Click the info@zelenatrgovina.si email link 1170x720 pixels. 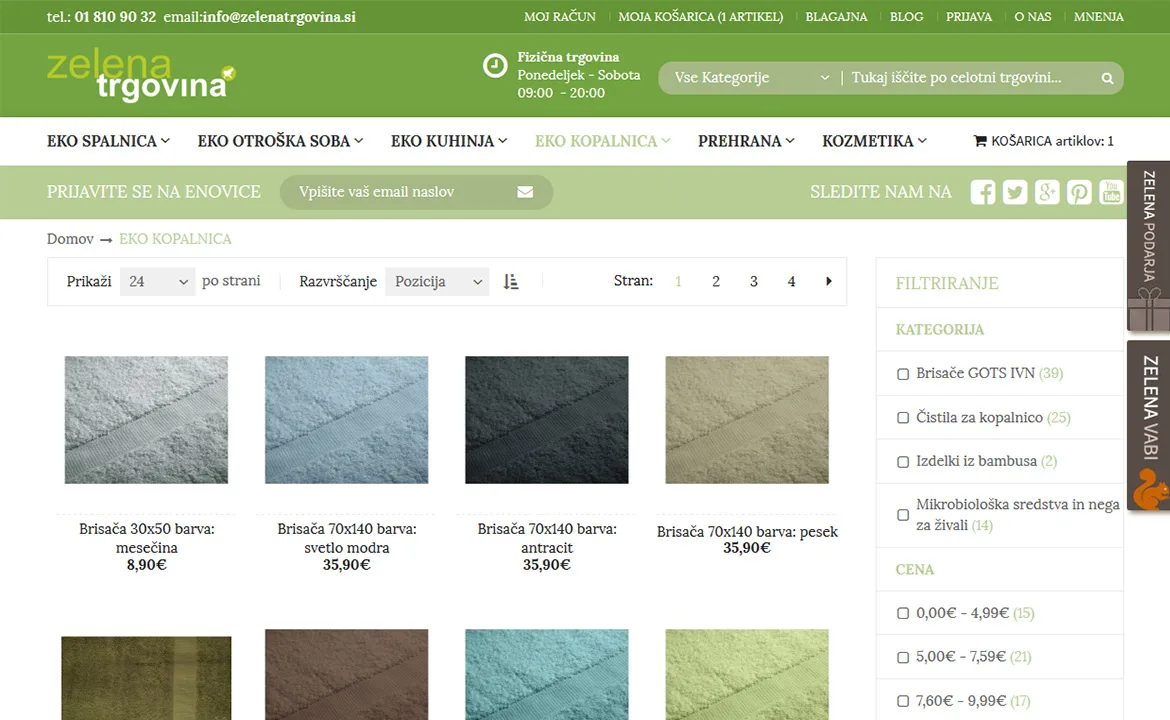point(279,16)
